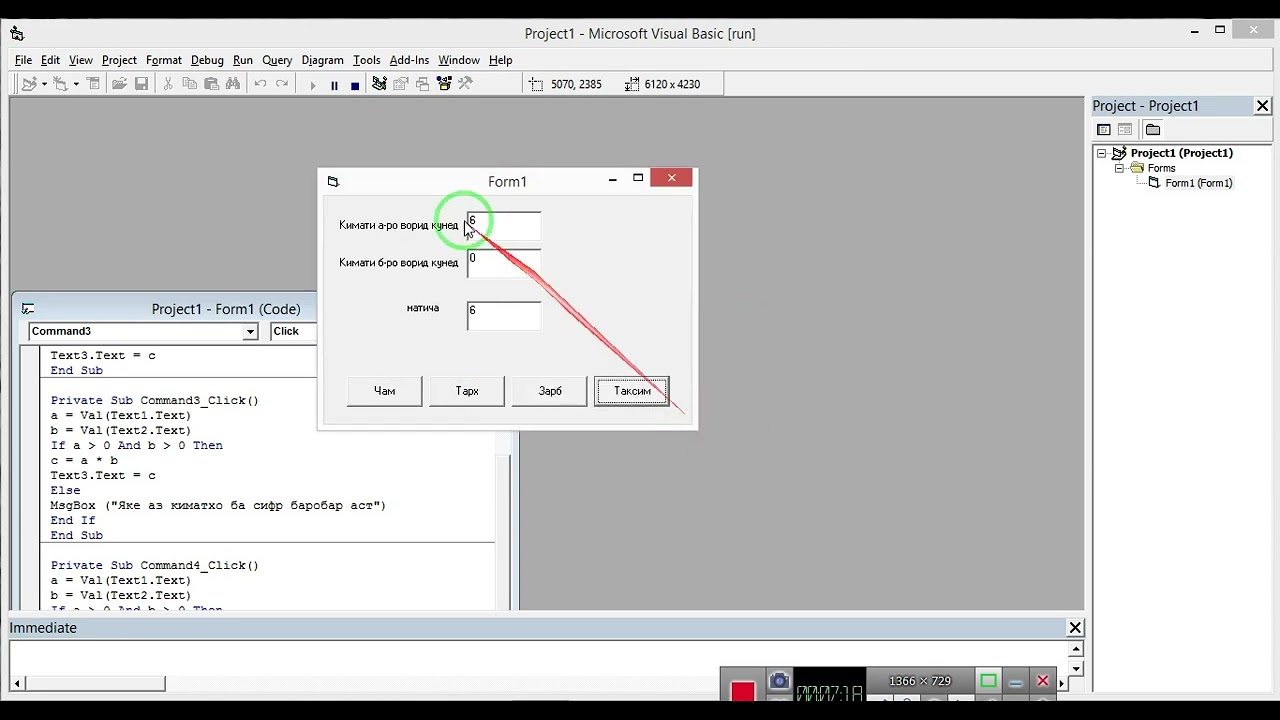Viewport: 1280px width, 720px height.
Task: Open the View menu
Action: click(81, 60)
